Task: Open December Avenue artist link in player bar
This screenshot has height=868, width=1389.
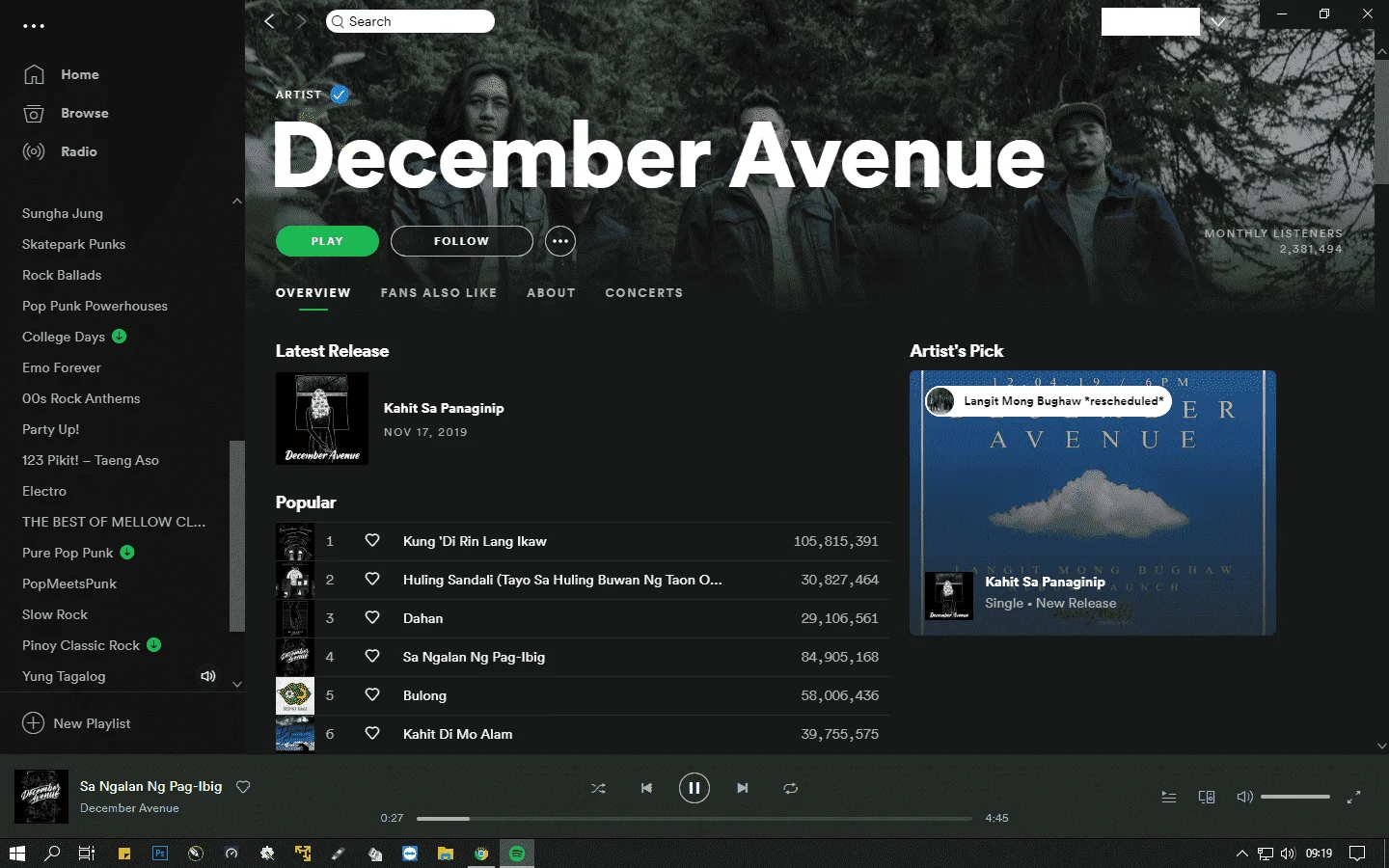Action: pyautogui.click(x=129, y=808)
